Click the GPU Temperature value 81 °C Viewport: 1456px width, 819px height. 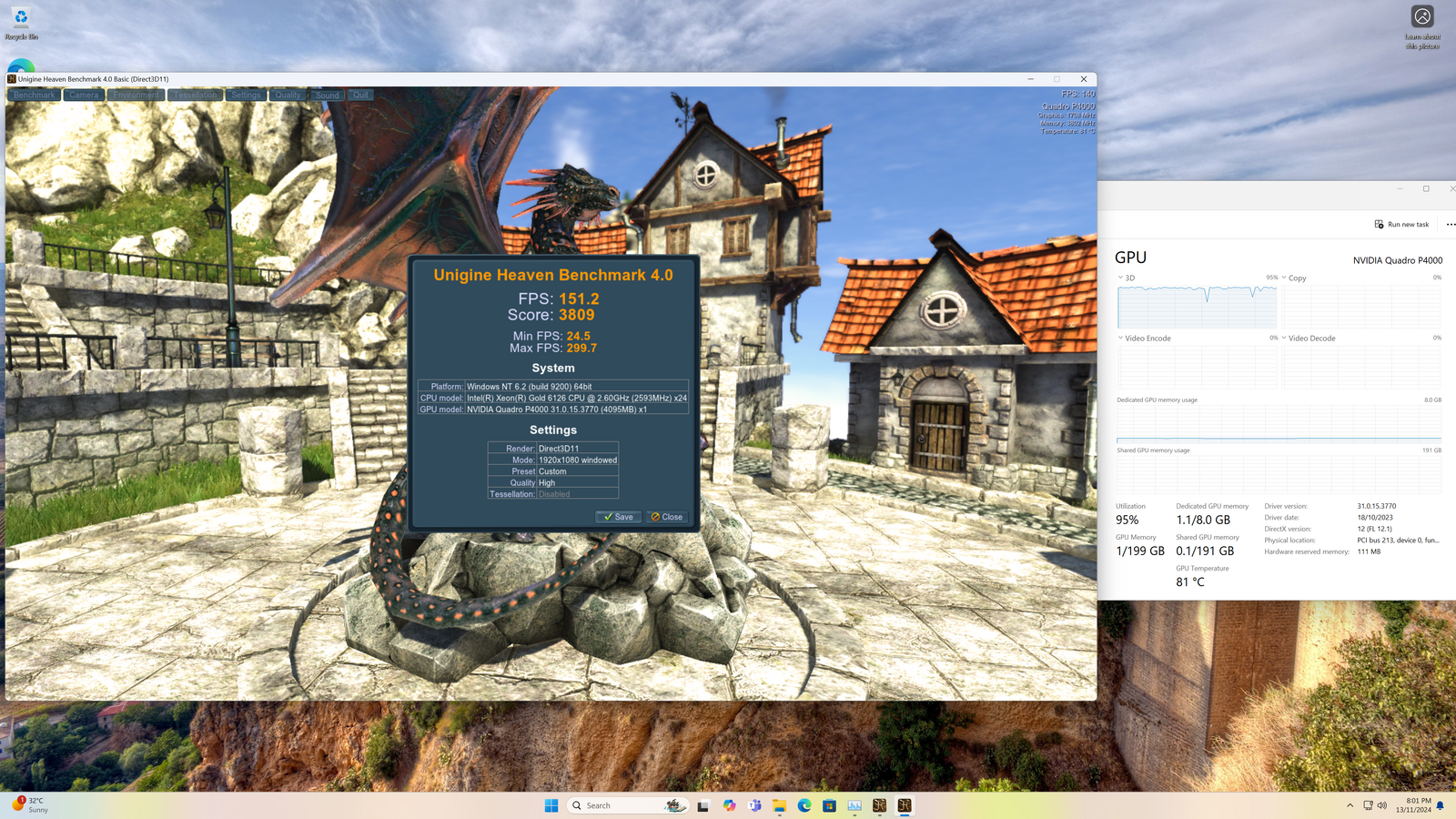click(1190, 581)
